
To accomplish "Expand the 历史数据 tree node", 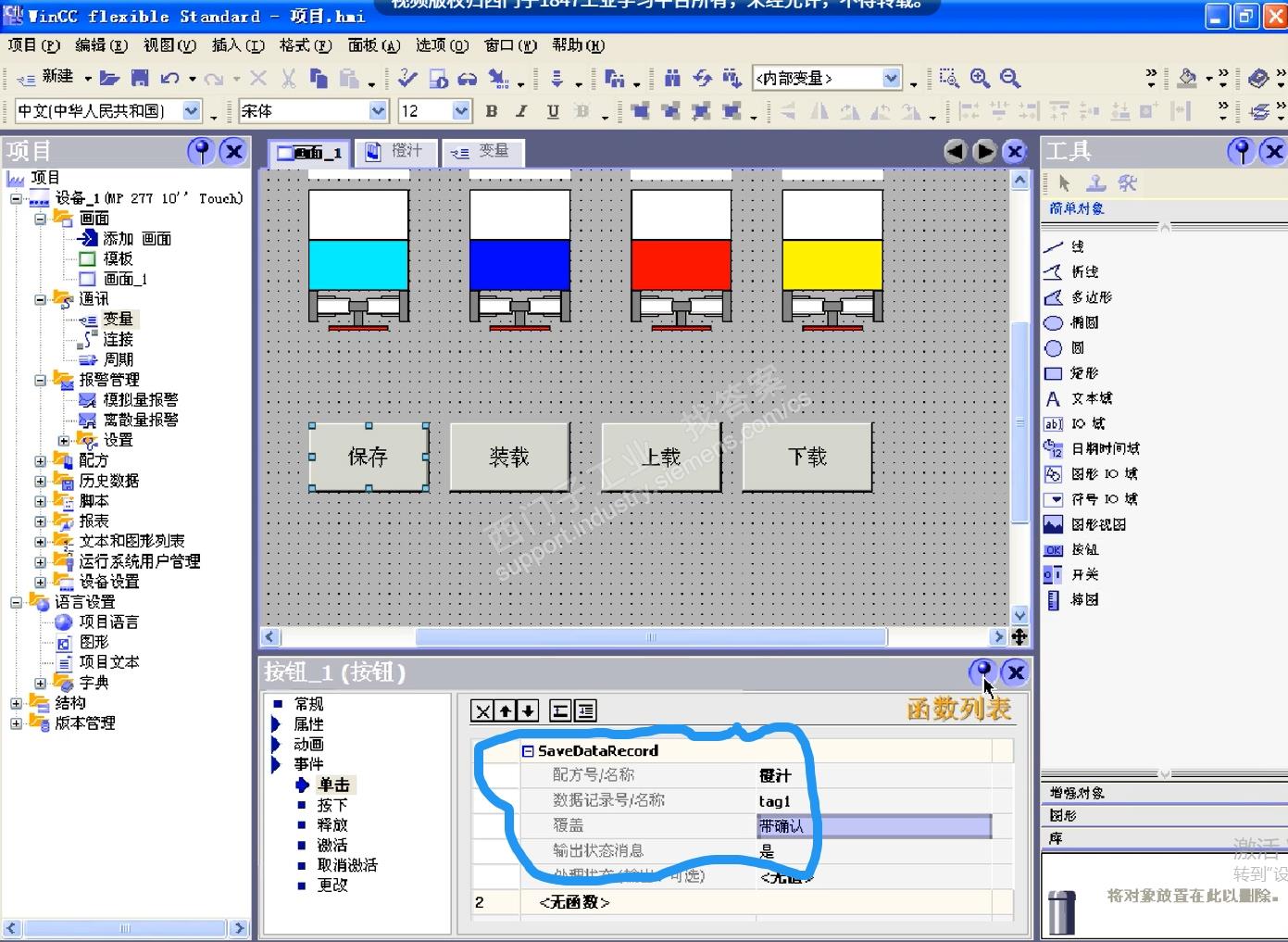I will (40, 481).
